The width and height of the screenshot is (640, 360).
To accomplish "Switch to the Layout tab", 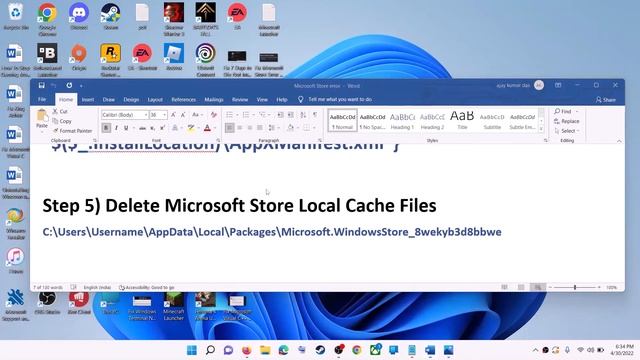I will coord(155,100).
